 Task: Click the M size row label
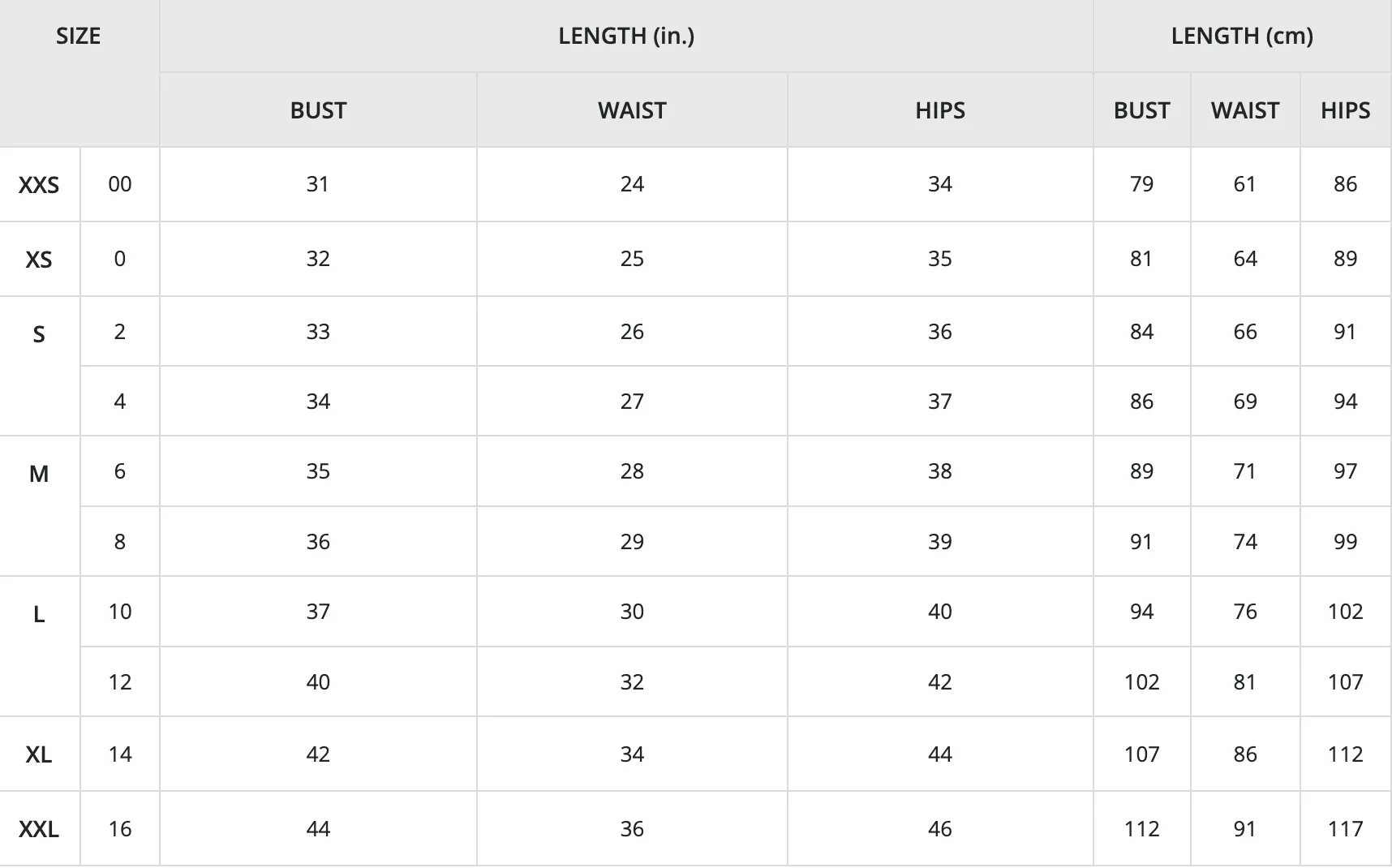click(x=39, y=474)
